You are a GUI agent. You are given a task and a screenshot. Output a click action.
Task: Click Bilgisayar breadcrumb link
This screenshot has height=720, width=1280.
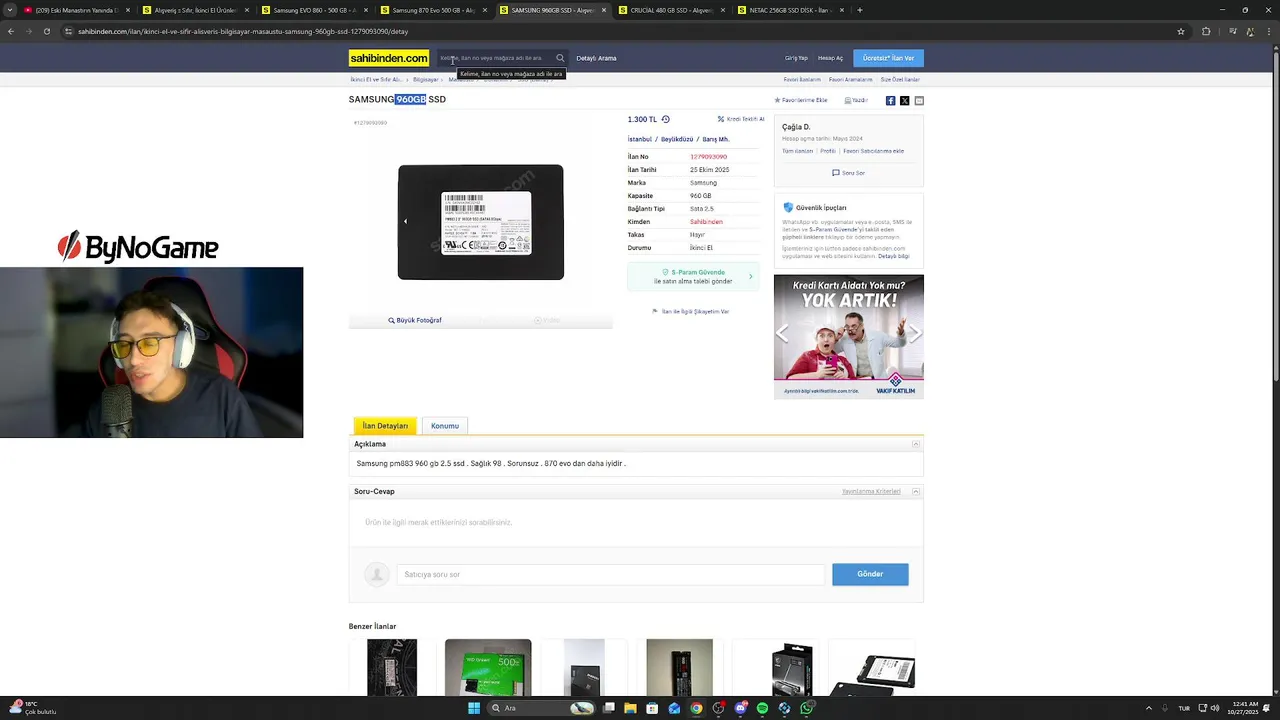[425, 79]
